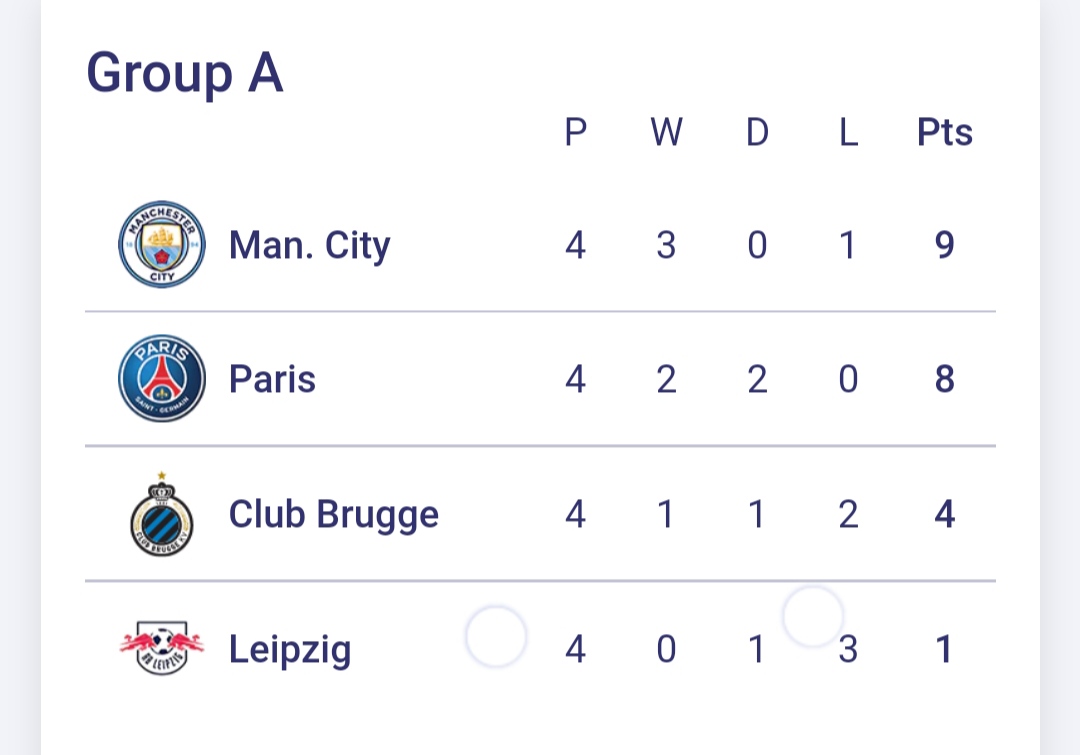The image size is (1080, 755).
Task: Select the W column header
Action: point(666,132)
